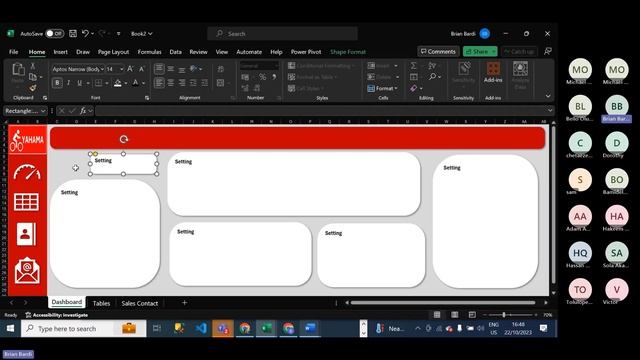This screenshot has height=360, width=640.
Task: Open the Format dropdown in the Cells group
Action: pos(382,88)
